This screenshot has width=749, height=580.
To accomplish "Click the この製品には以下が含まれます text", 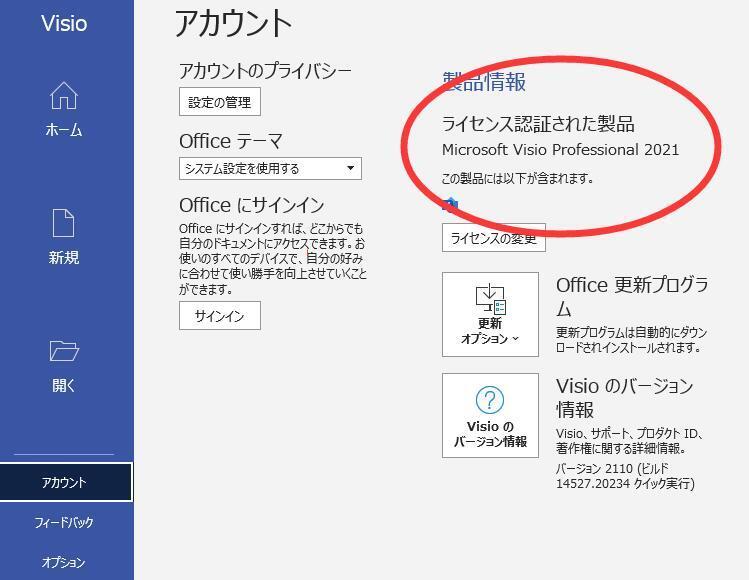I will (518, 179).
